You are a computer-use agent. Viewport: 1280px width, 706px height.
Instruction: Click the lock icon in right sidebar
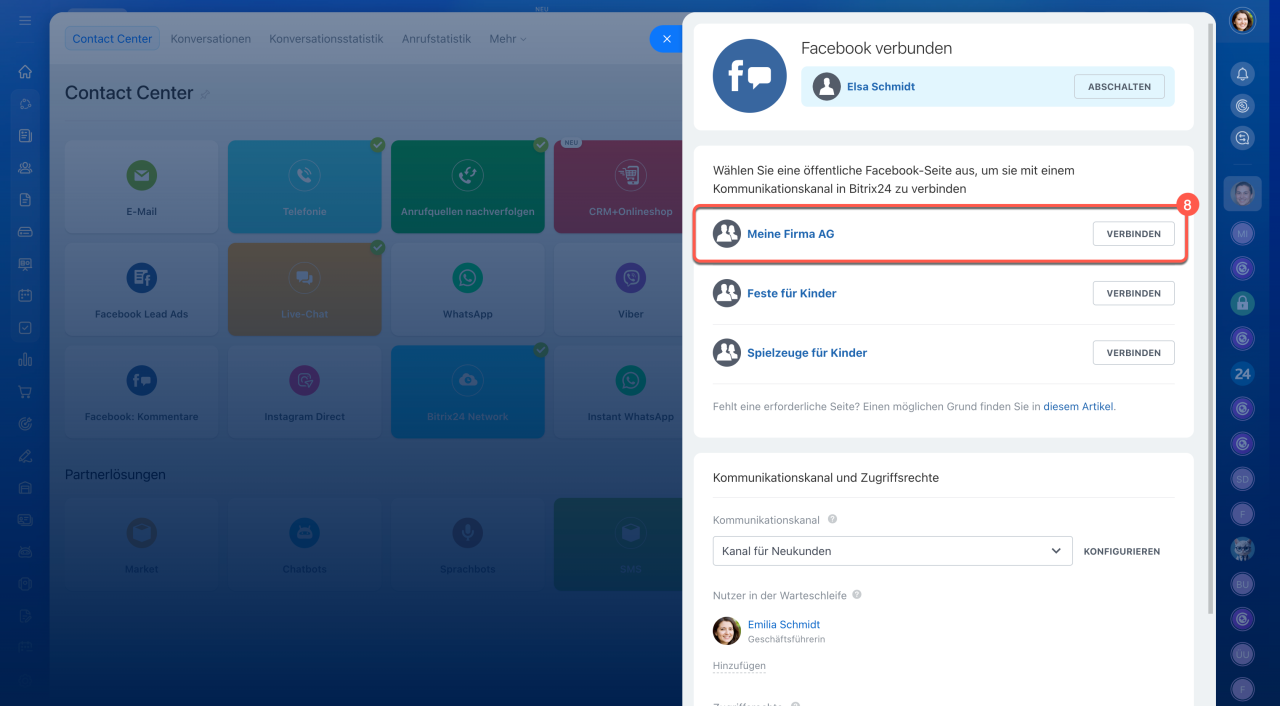(x=1242, y=302)
